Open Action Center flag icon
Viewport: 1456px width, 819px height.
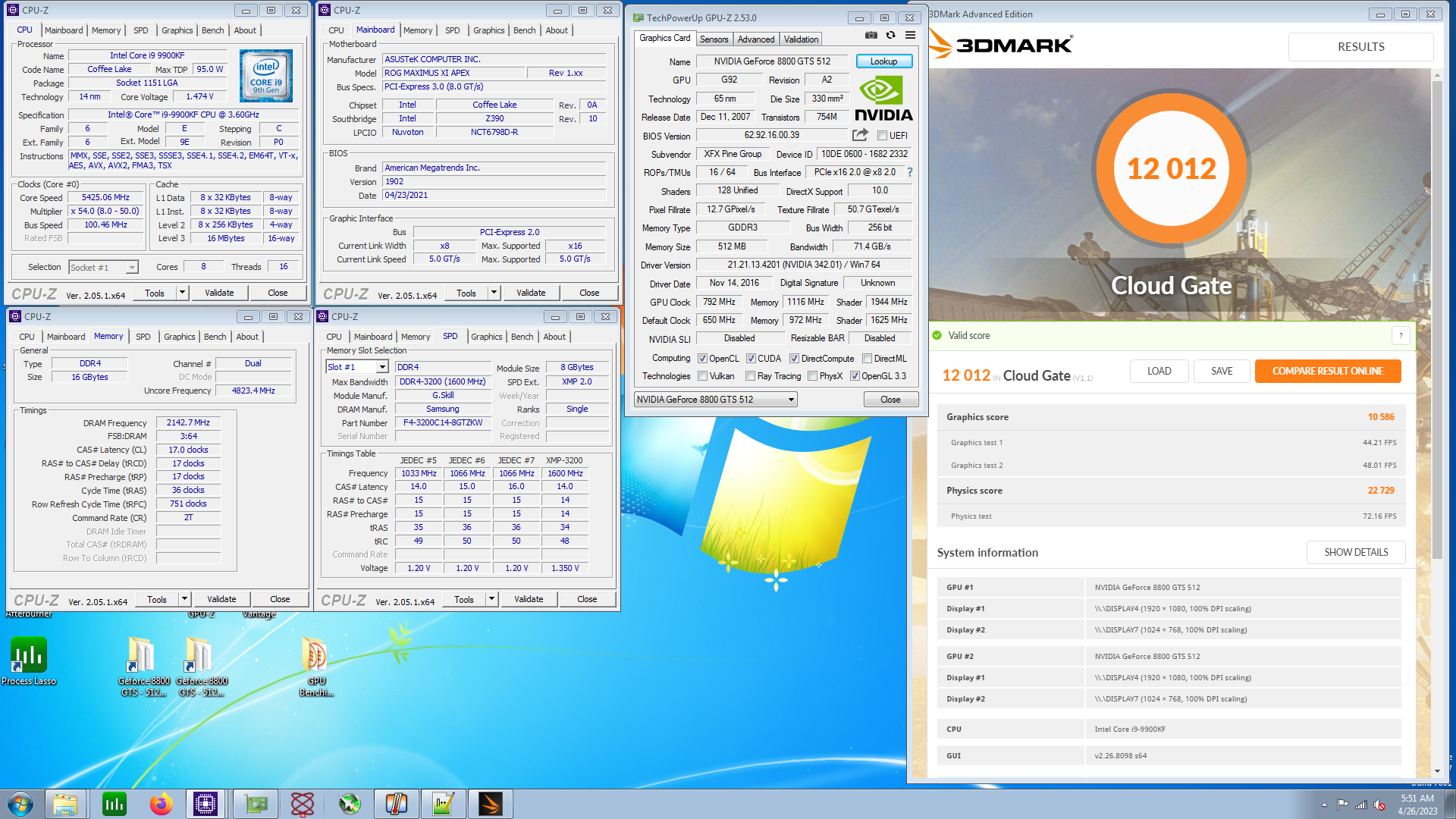(1343, 805)
